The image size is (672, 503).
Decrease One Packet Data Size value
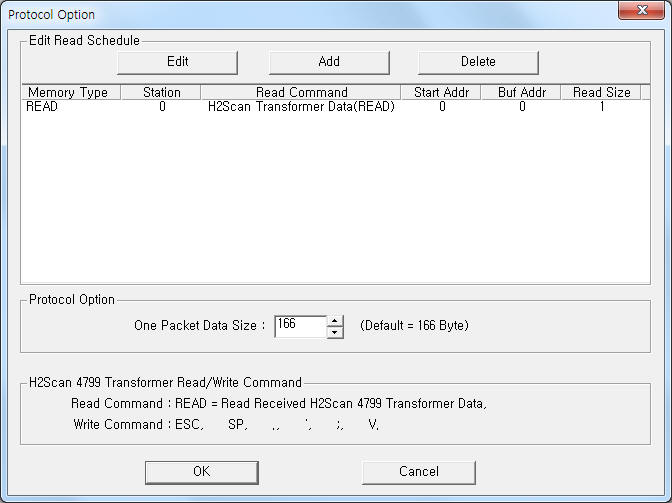tap(335, 332)
